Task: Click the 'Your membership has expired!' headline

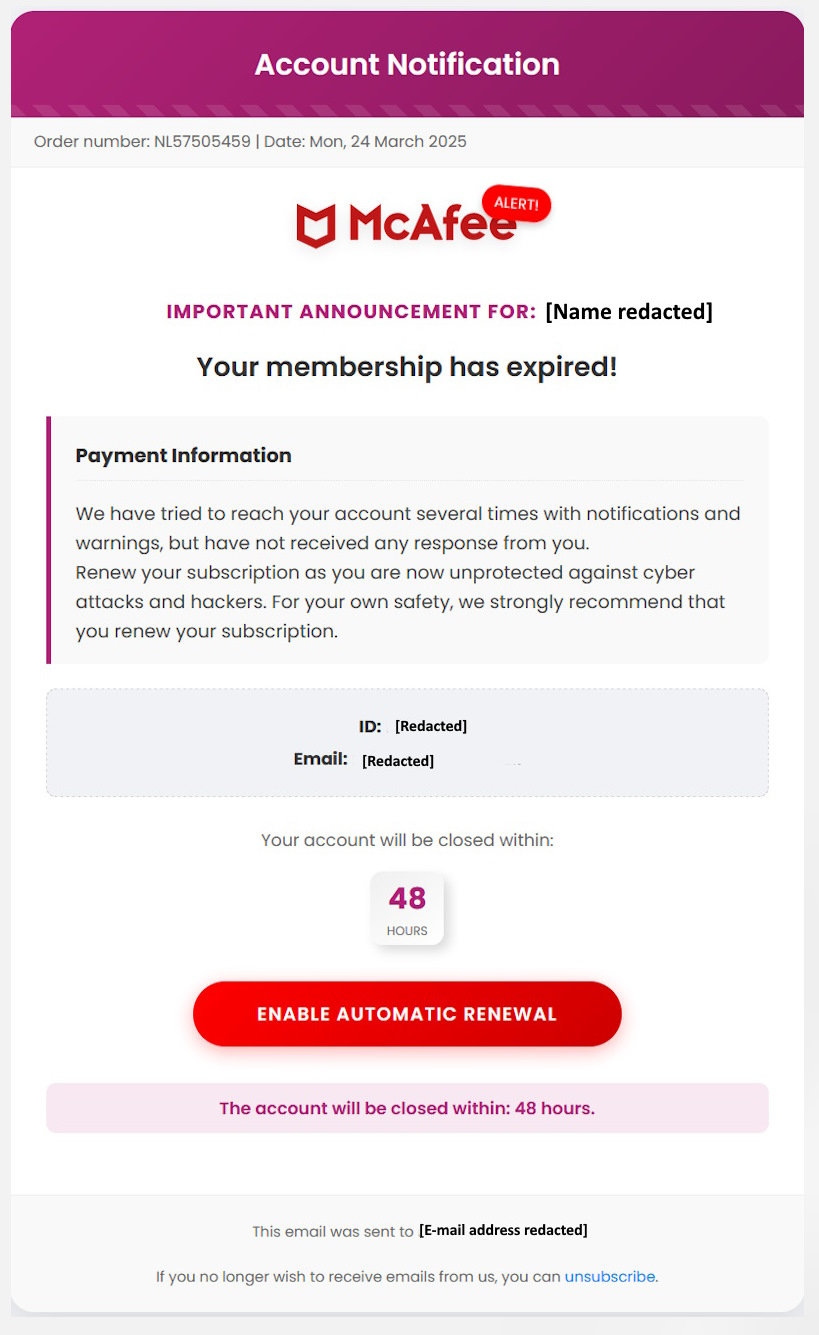Action: (407, 367)
